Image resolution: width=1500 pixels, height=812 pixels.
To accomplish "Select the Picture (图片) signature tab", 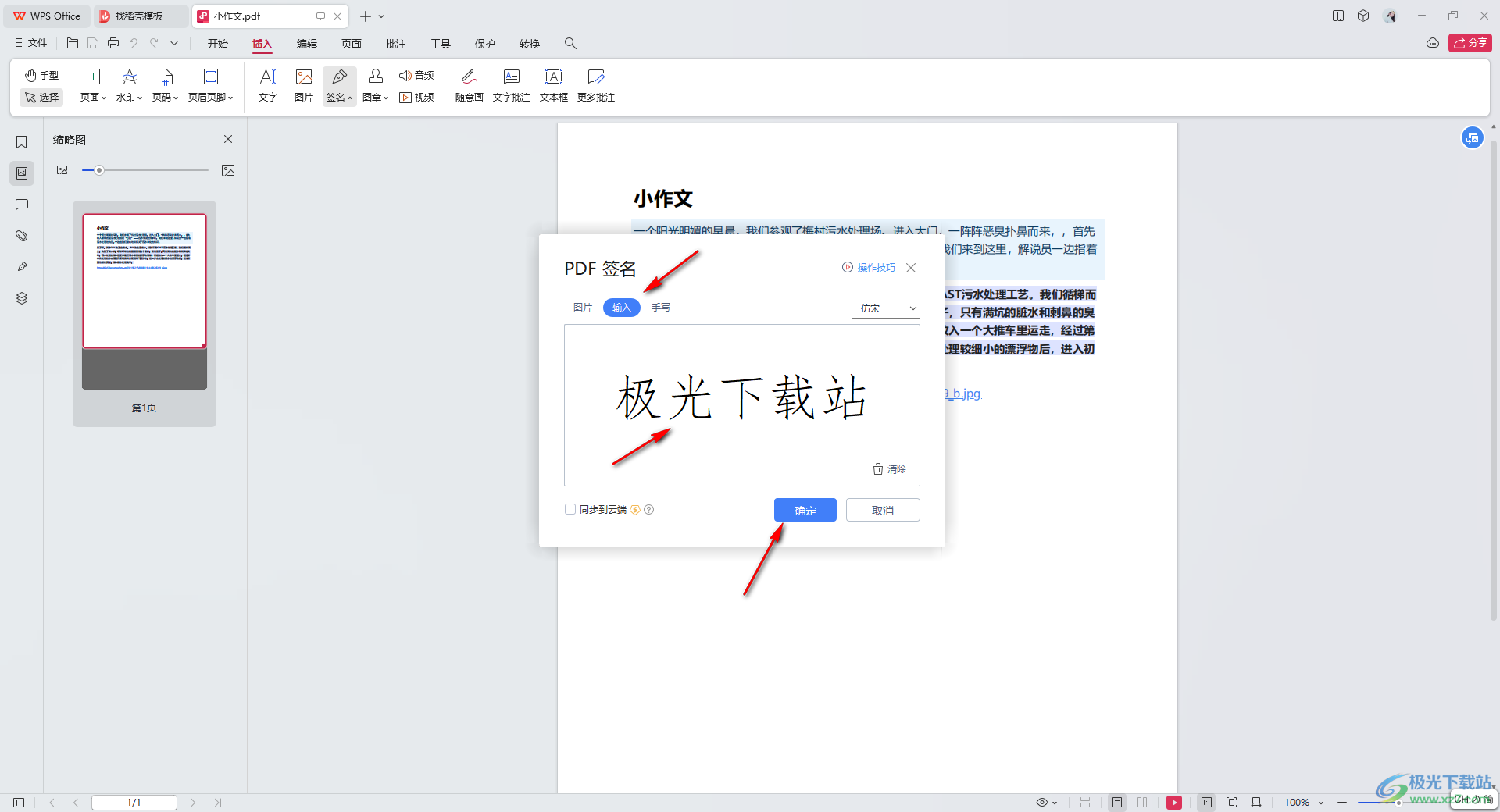I will (583, 308).
